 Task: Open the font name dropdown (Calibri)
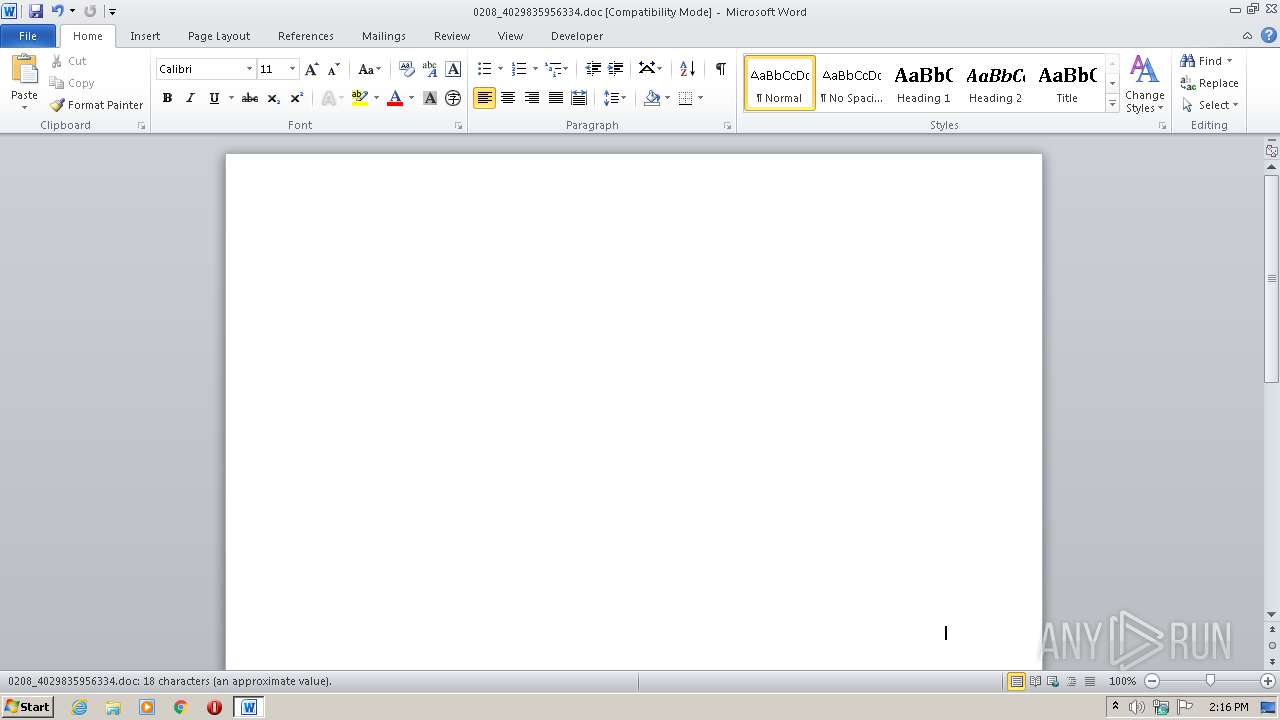[249, 69]
